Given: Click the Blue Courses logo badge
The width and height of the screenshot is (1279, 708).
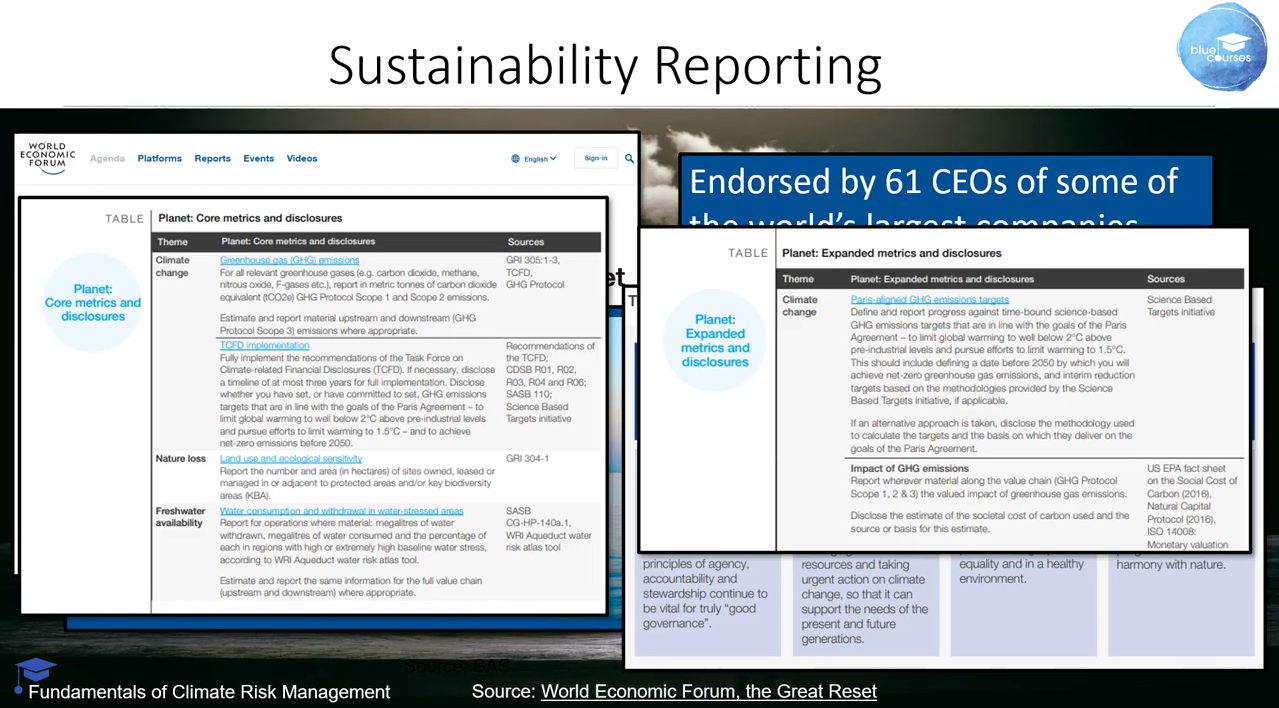Looking at the screenshot, I should coord(1221,47).
